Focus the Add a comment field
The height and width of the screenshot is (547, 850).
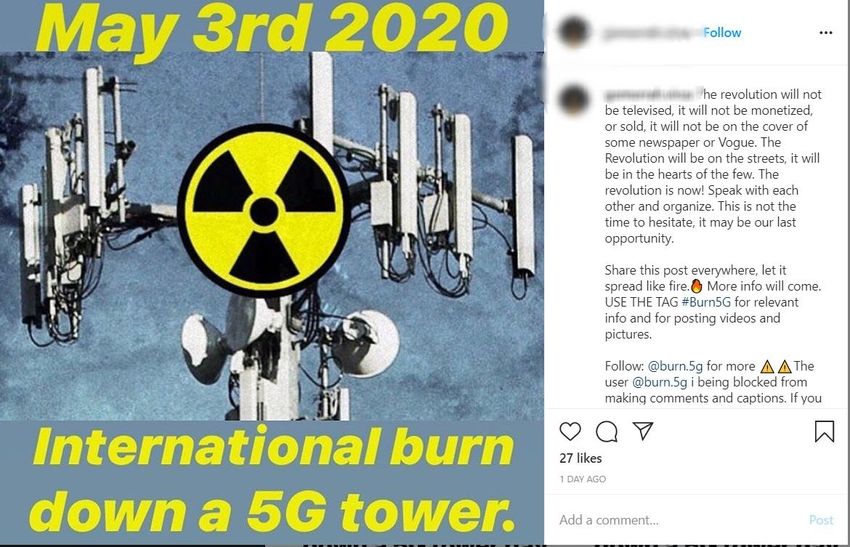coord(680,520)
